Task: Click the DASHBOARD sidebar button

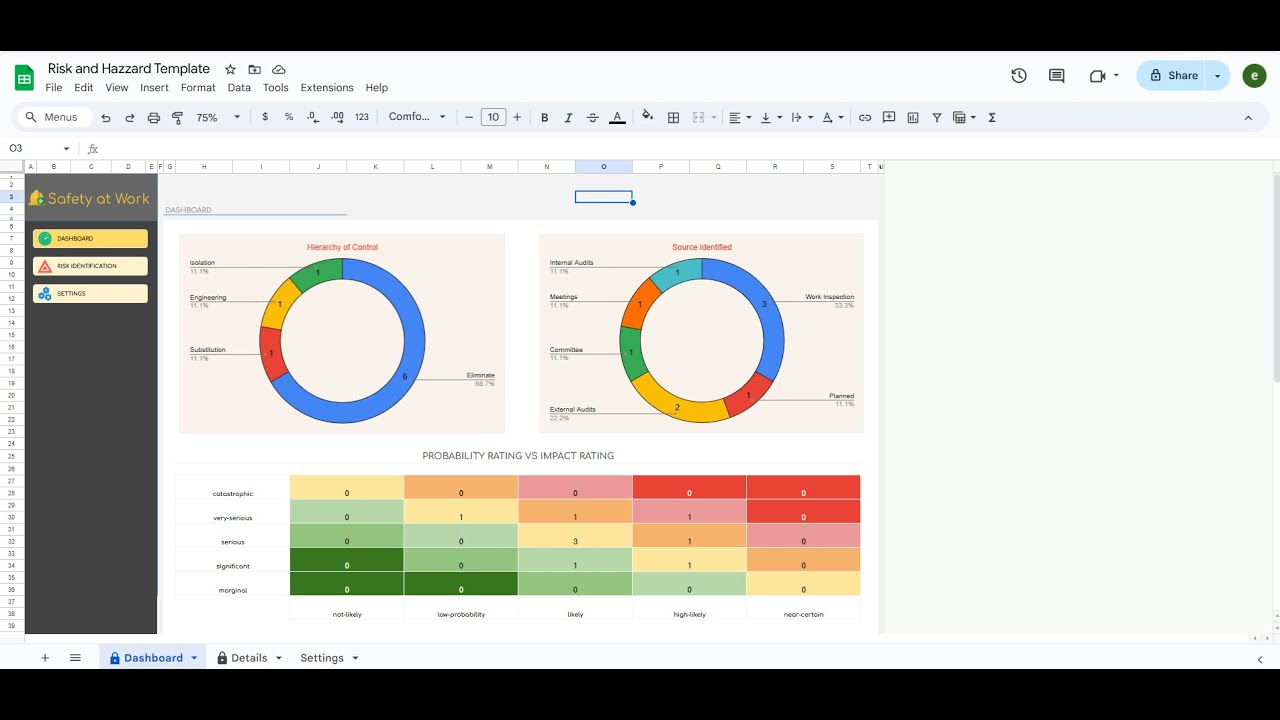Action: coord(90,239)
